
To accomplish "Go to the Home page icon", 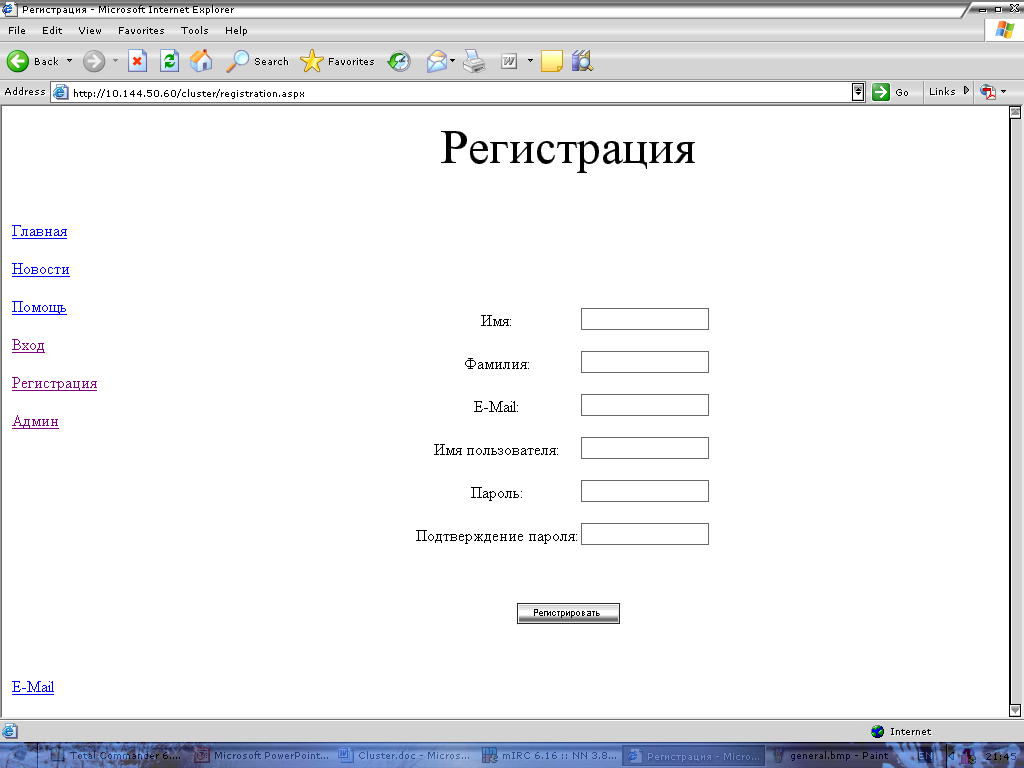I will pos(201,61).
